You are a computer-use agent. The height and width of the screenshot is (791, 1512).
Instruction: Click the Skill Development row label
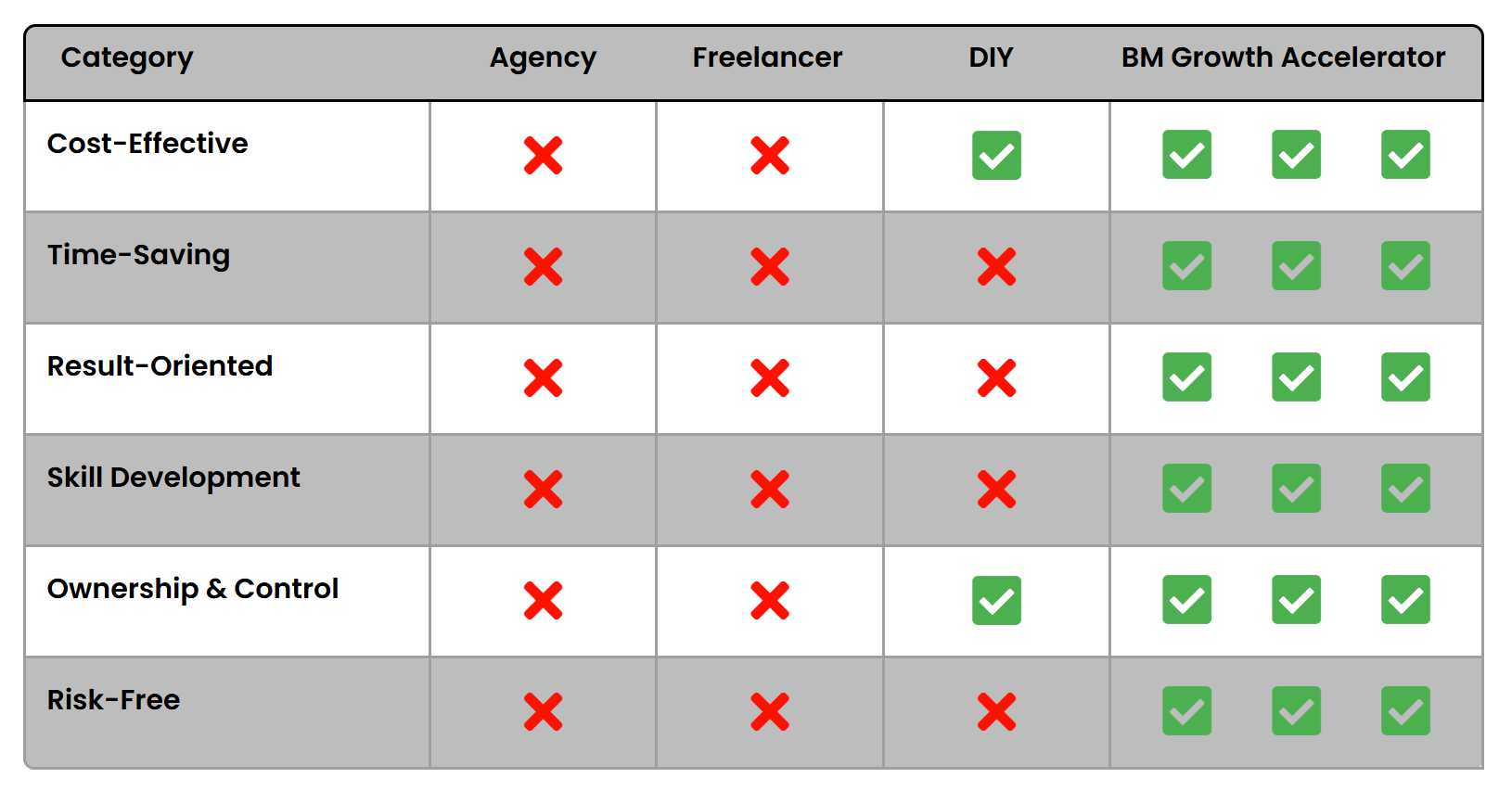pos(173,478)
